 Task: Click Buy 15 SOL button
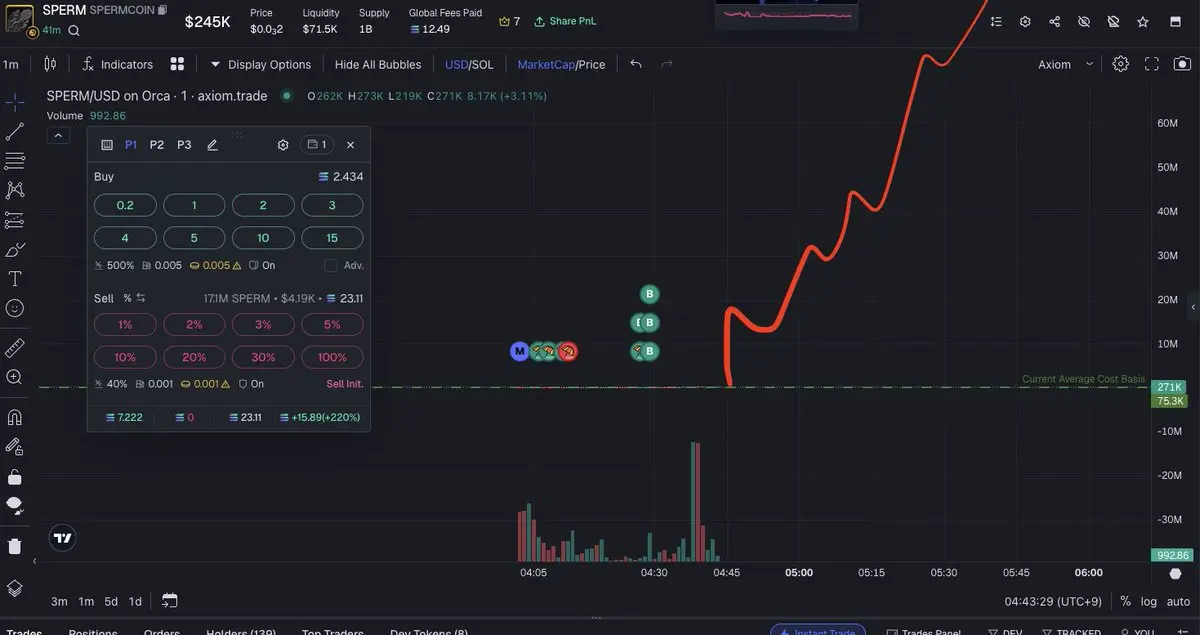332,238
